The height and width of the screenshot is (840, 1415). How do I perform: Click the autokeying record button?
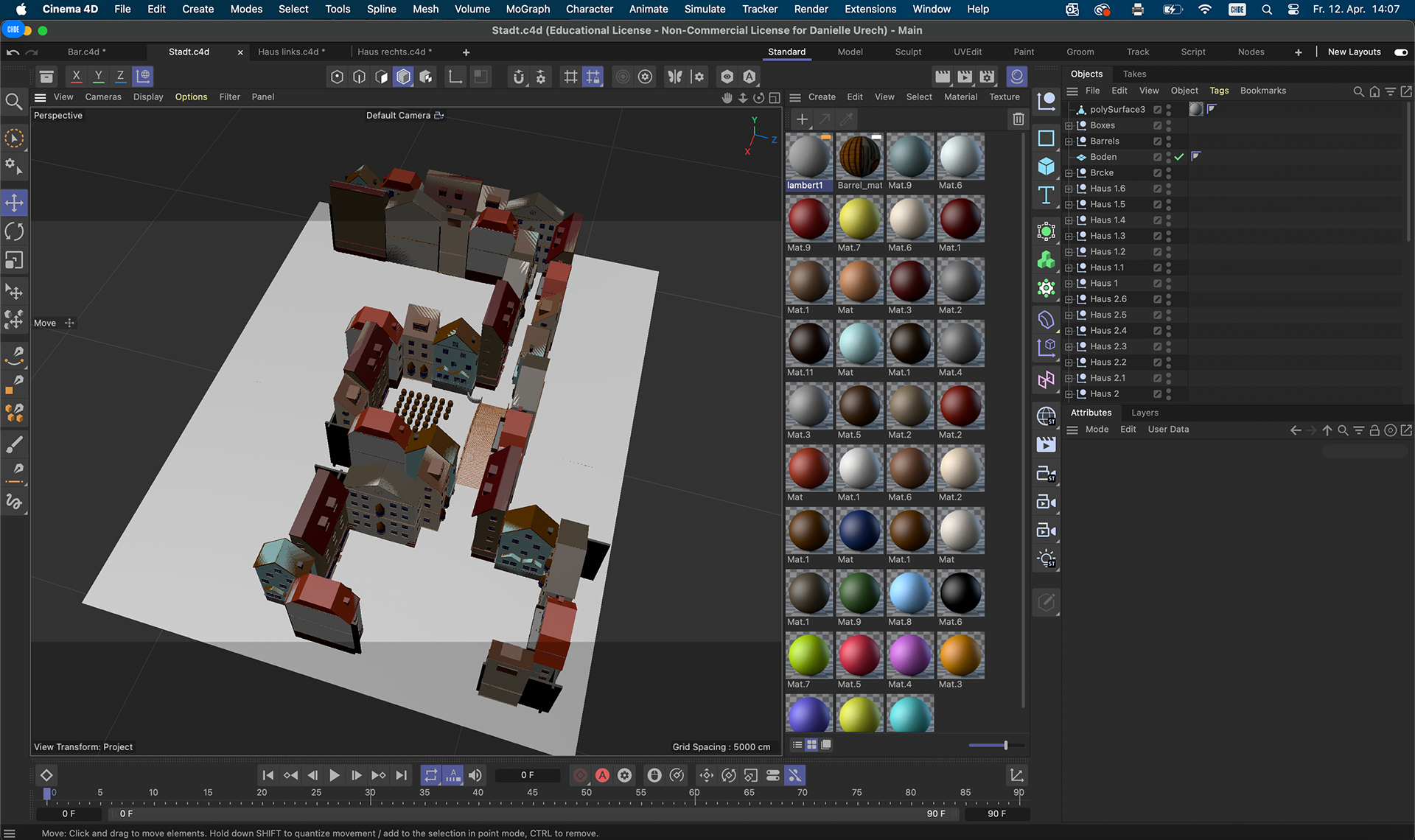pyautogui.click(x=602, y=775)
